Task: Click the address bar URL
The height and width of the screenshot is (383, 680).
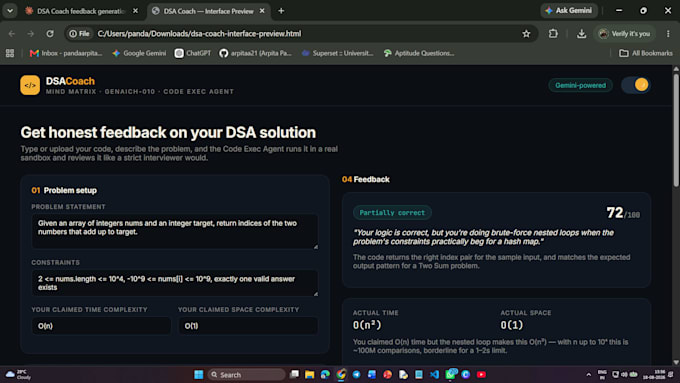Action: [x=199, y=33]
